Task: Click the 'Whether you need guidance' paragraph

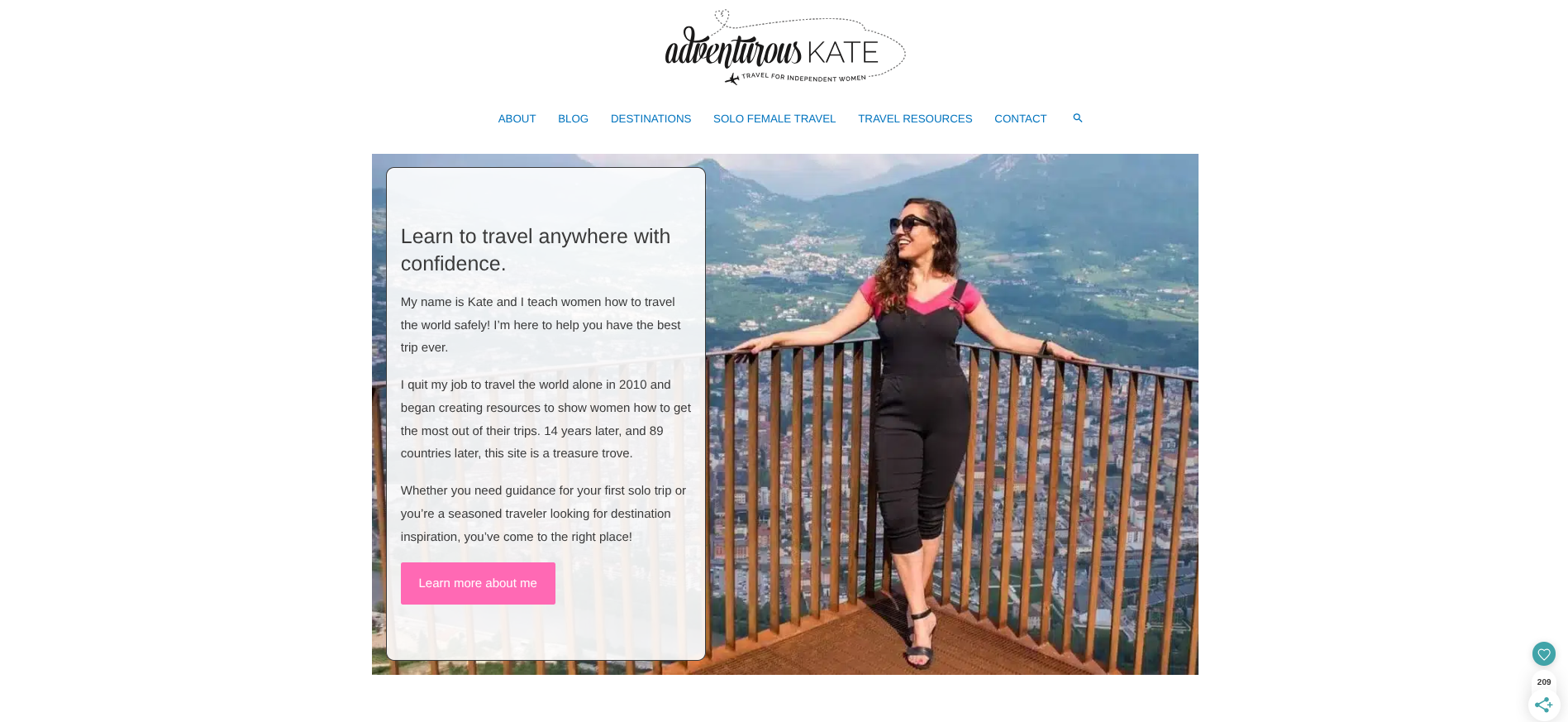Action: tap(546, 514)
